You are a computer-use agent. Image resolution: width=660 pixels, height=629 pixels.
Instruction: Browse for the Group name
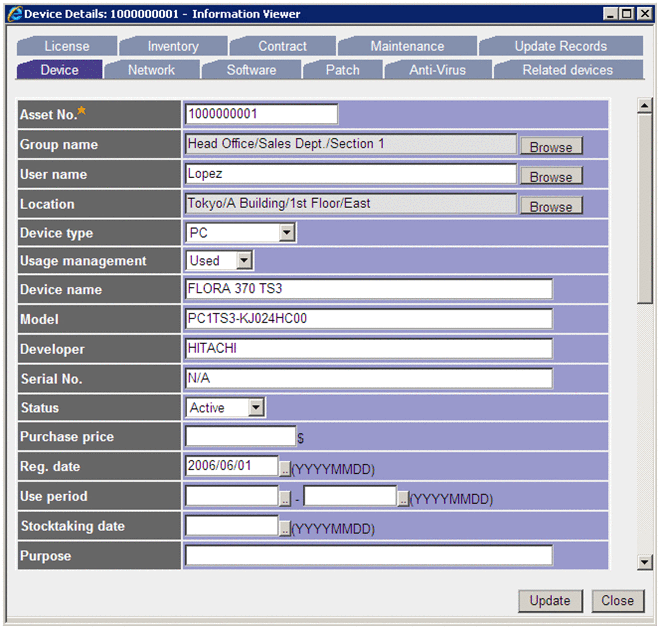pos(550,147)
